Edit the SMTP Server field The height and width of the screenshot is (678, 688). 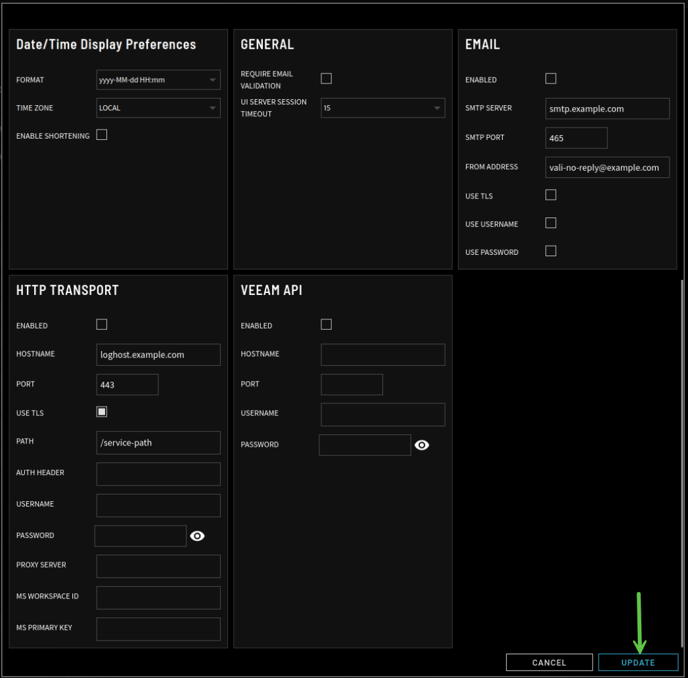click(x=607, y=108)
